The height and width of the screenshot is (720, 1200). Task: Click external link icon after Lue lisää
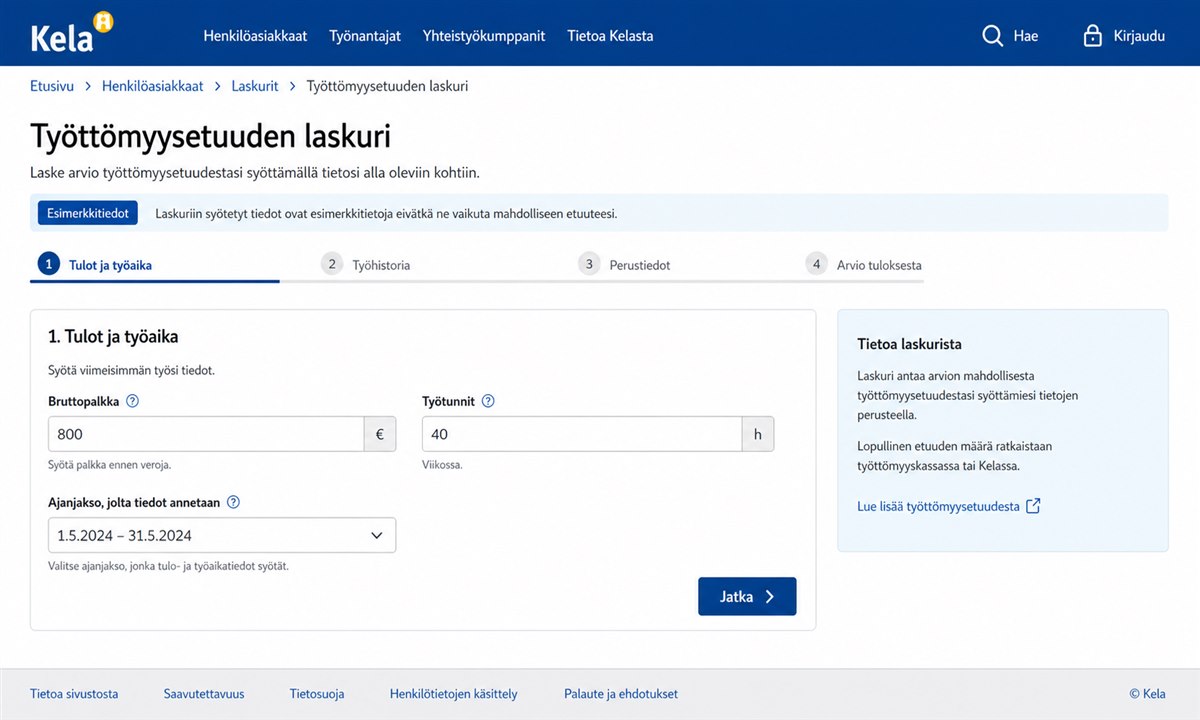point(1034,506)
